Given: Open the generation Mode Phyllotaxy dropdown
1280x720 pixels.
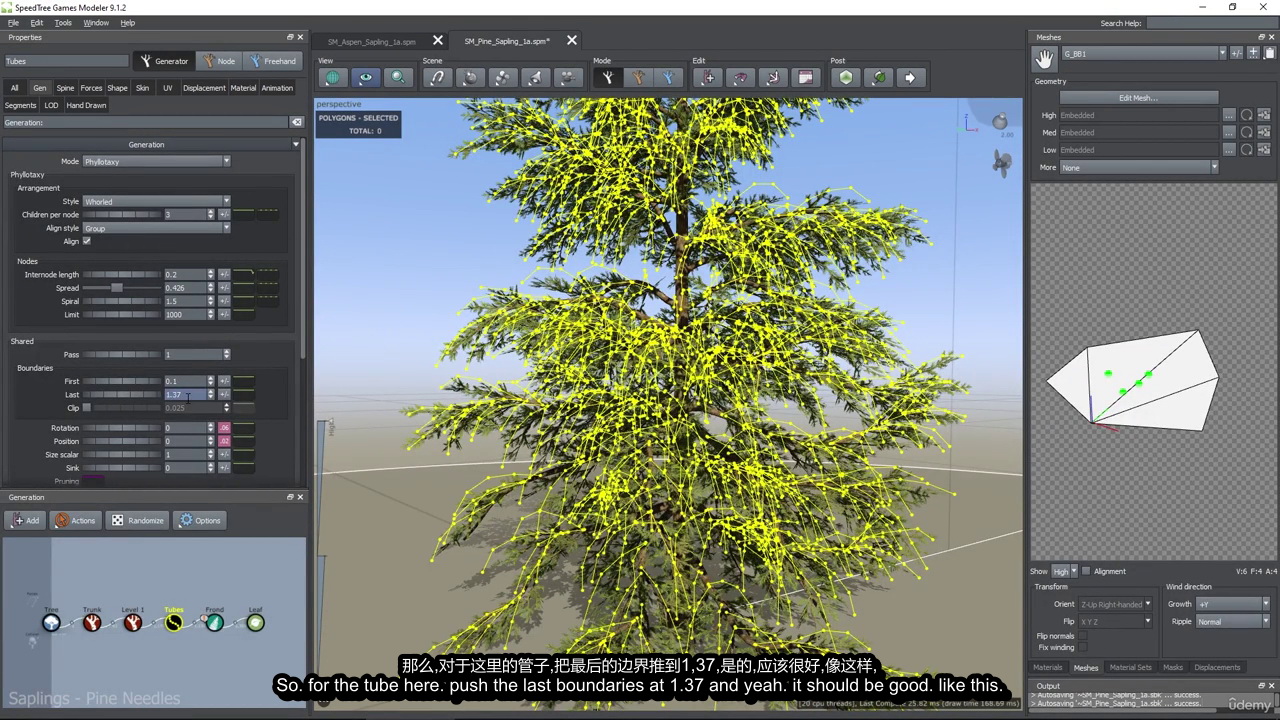Looking at the screenshot, I should 156,161.
